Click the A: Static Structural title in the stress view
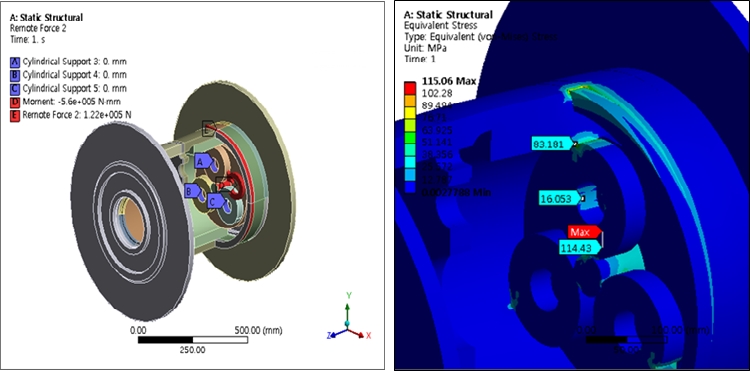The image size is (750, 371). click(x=448, y=15)
